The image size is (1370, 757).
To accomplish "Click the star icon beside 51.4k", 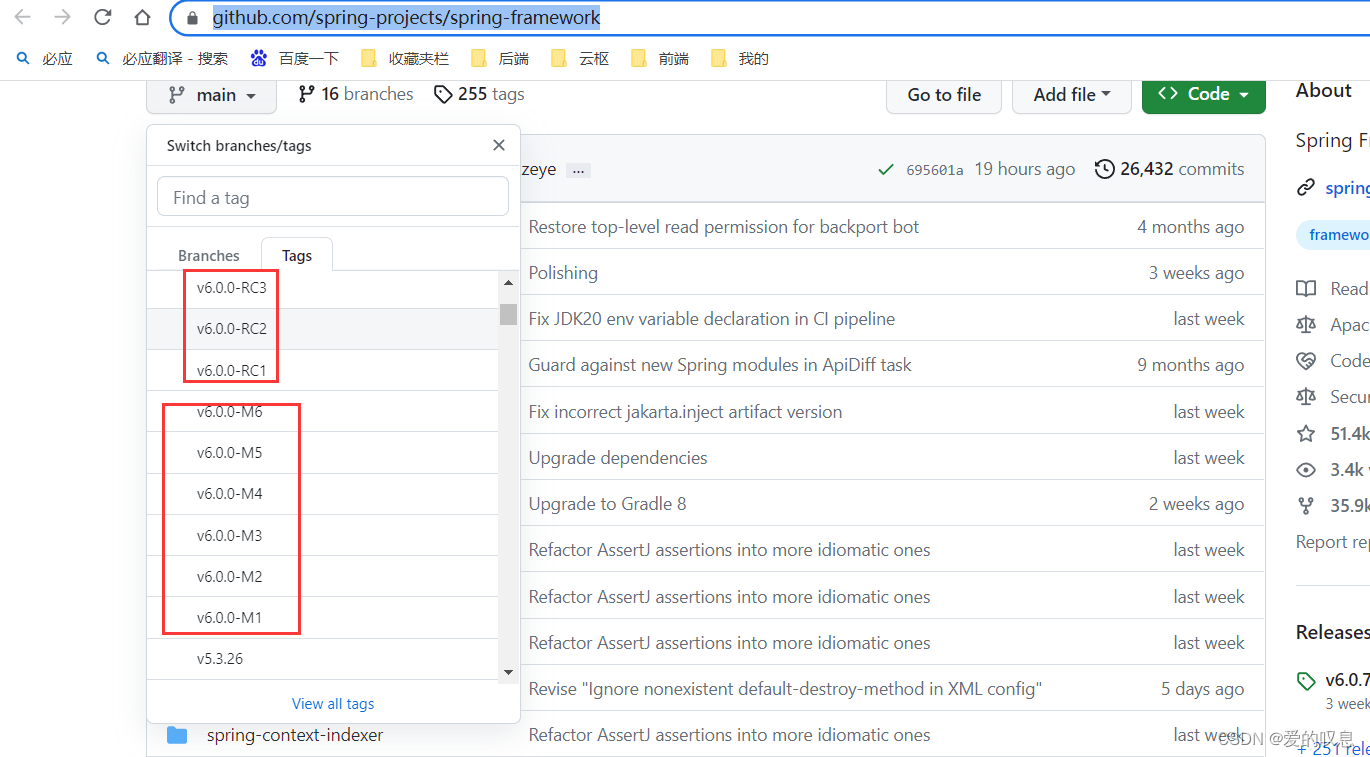I will 1306,434.
